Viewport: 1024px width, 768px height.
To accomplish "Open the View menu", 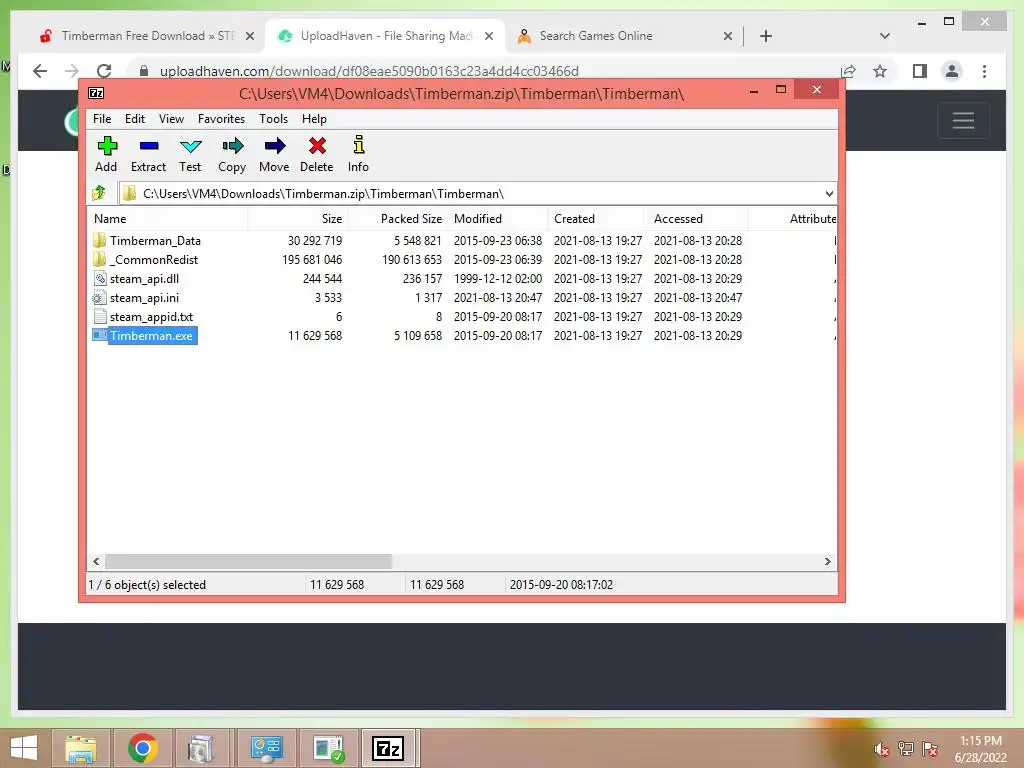I will tap(171, 119).
